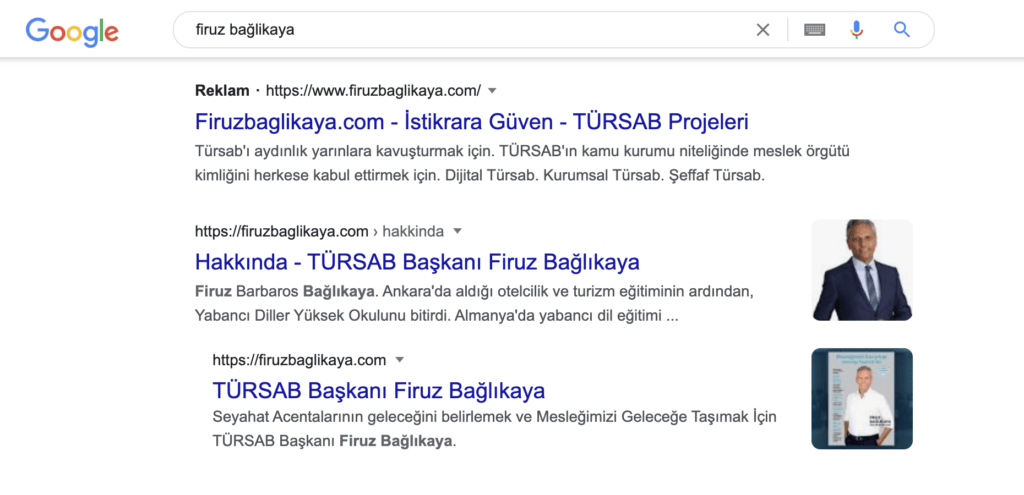Click URL firuzbaglikaya.com › hakkinda
The height and width of the screenshot is (495, 1024).
click(319, 231)
